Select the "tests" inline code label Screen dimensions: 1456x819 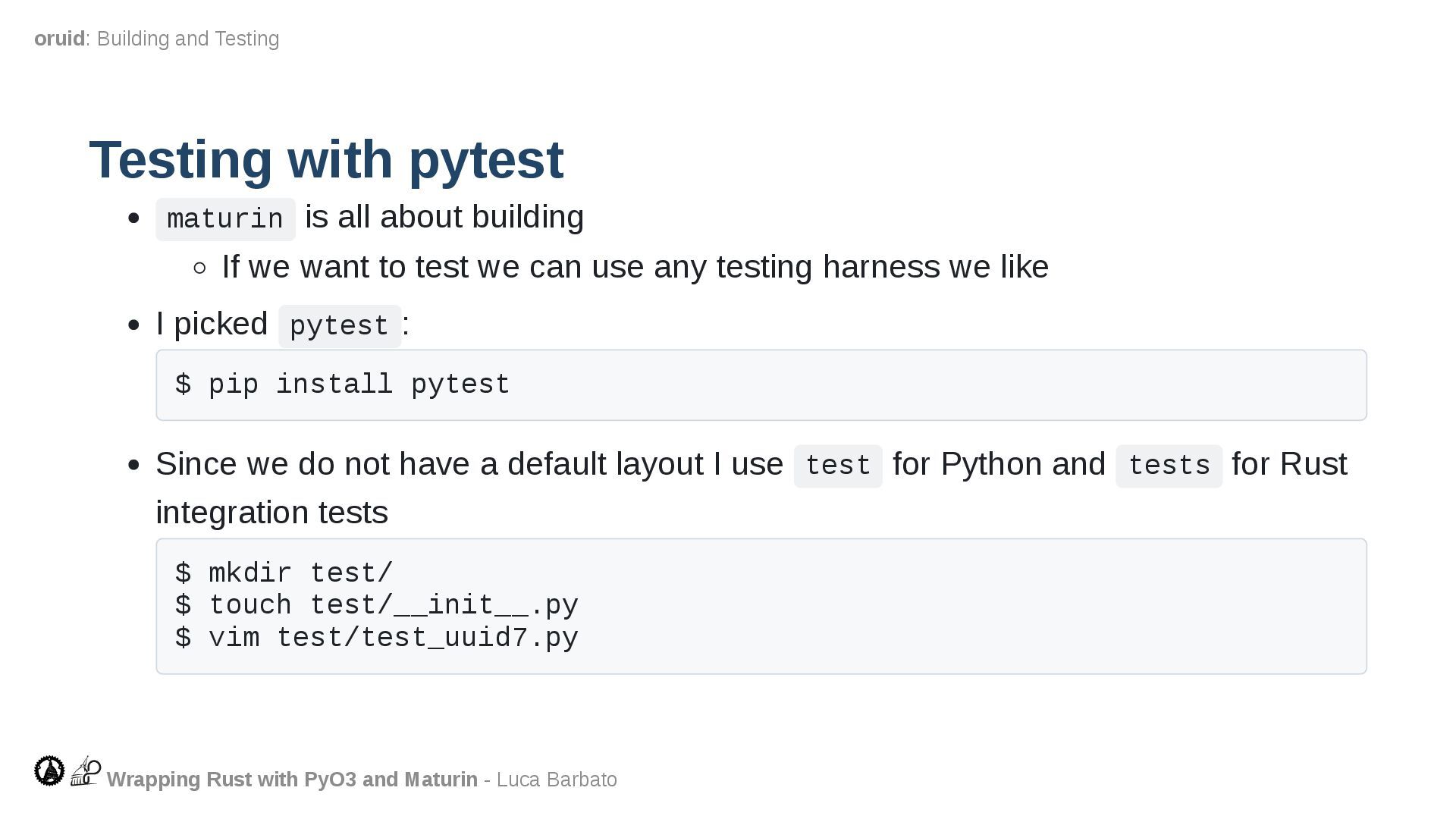click(x=1169, y=466)
